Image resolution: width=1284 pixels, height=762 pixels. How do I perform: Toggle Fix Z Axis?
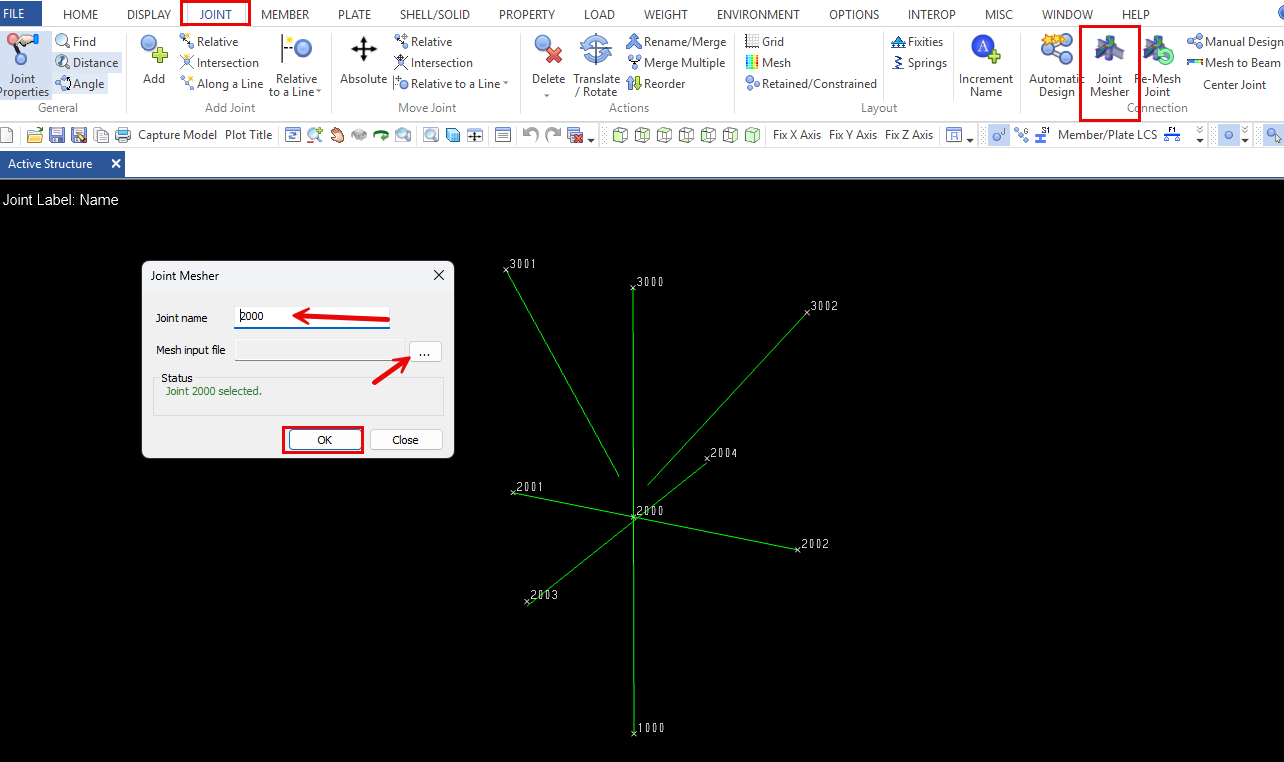point(909,135)
